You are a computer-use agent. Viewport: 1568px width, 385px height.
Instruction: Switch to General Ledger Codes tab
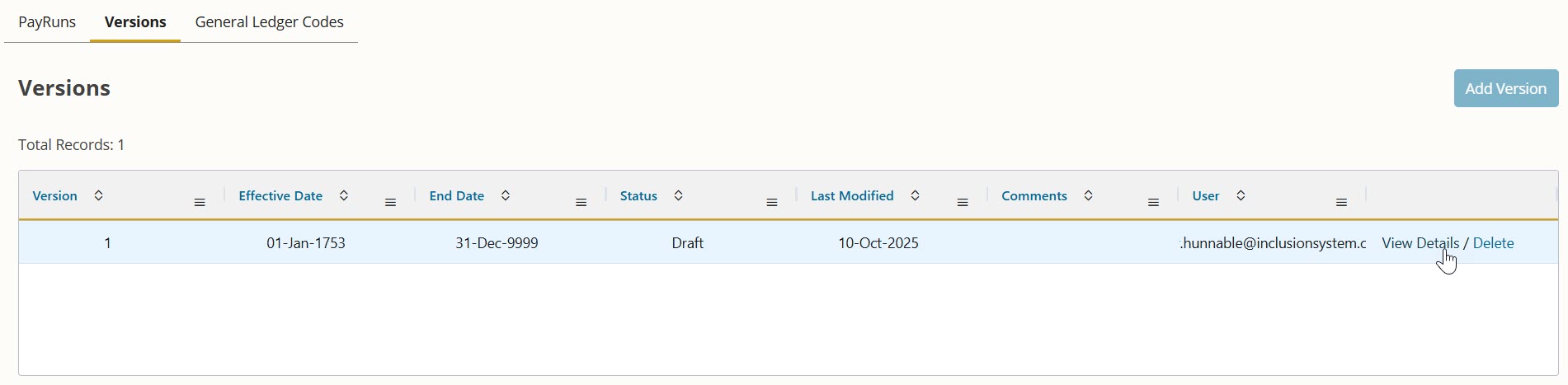coord(270,22)
